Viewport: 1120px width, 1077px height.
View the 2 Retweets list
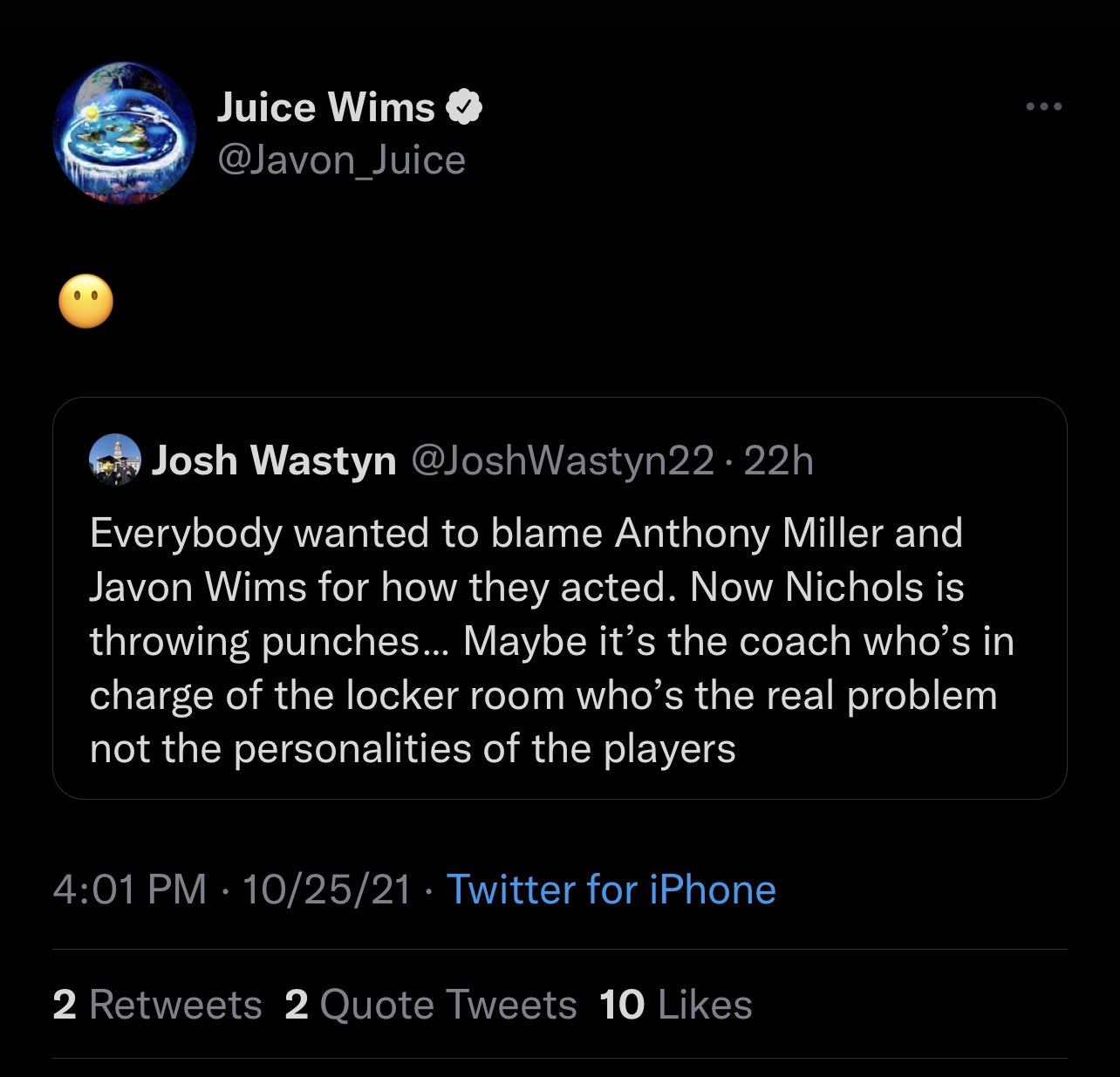click(x=157, y=1005)
